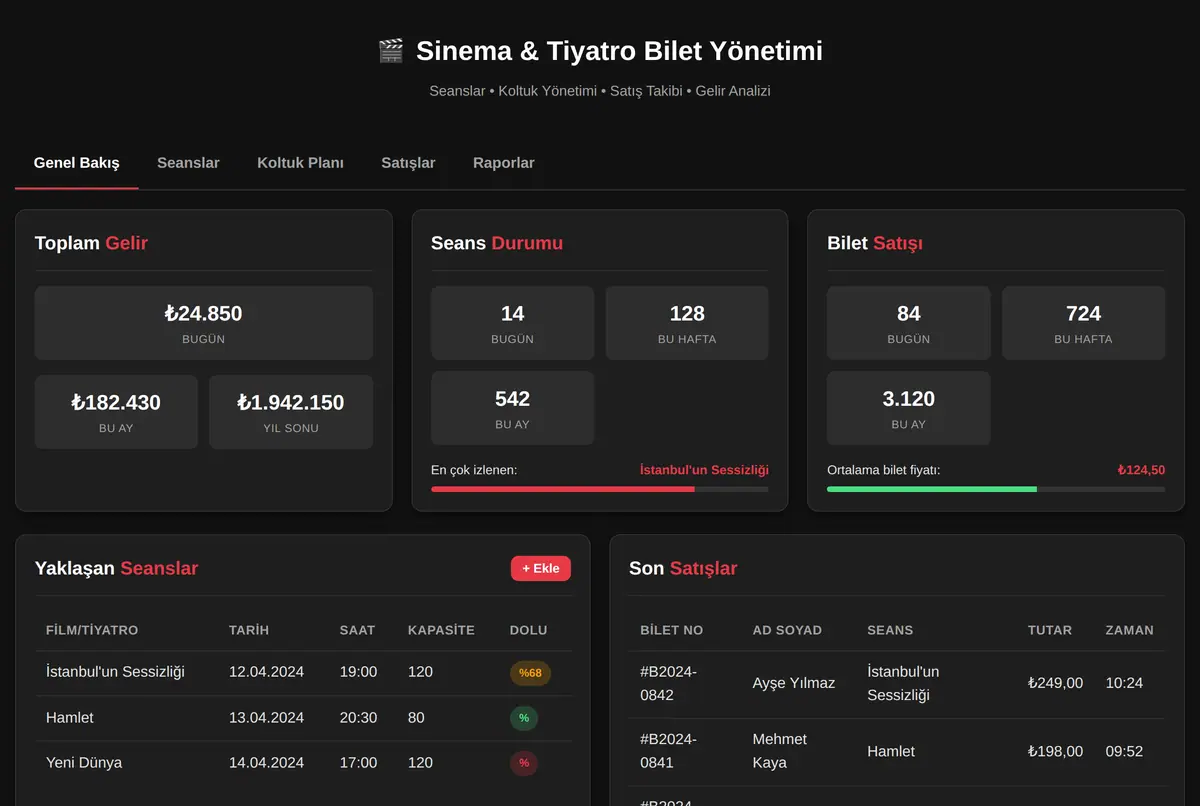Click the 724 Bu Hafta bilet card

(1084, 323)
